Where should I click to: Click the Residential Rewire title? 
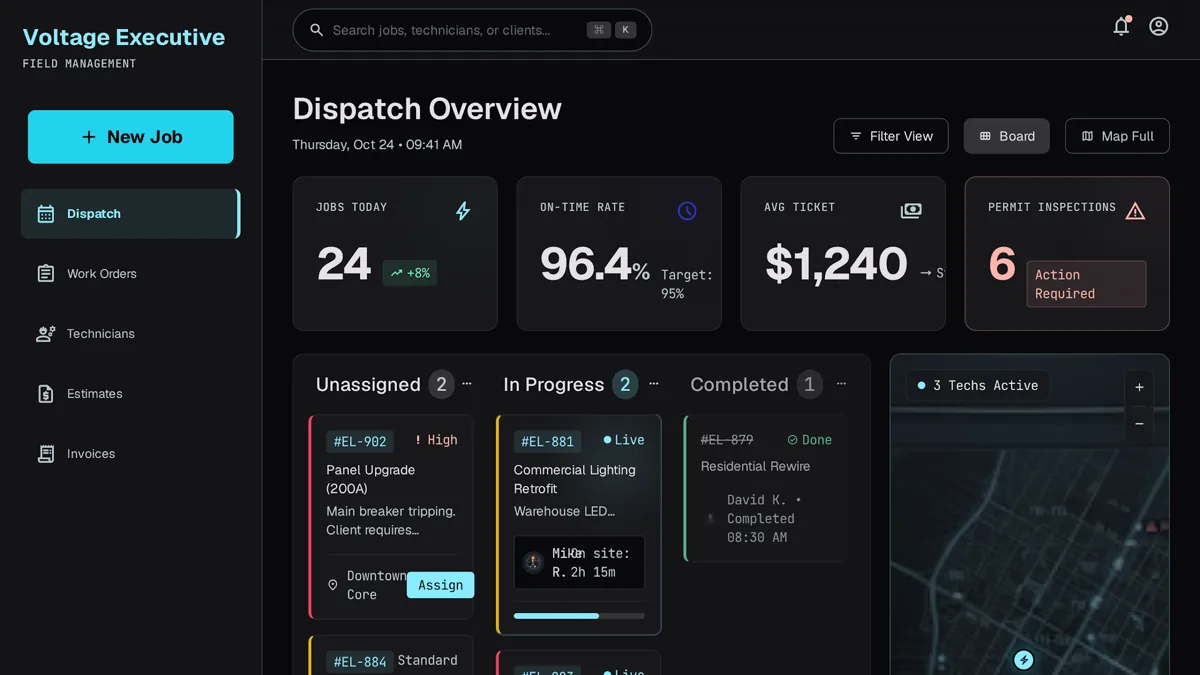tap(755, 466)
